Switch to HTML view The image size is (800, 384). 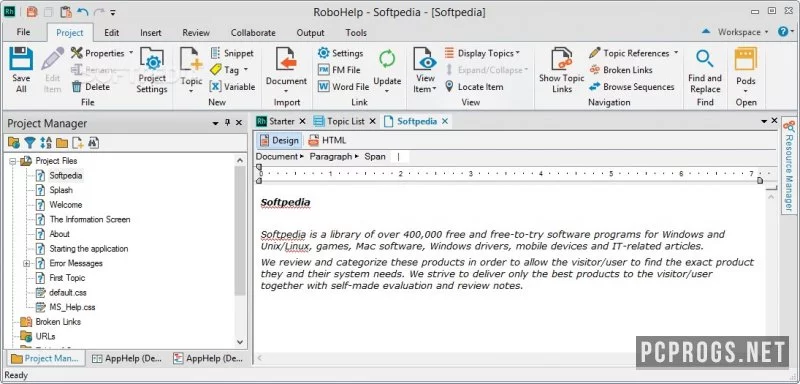coord(327,140)
